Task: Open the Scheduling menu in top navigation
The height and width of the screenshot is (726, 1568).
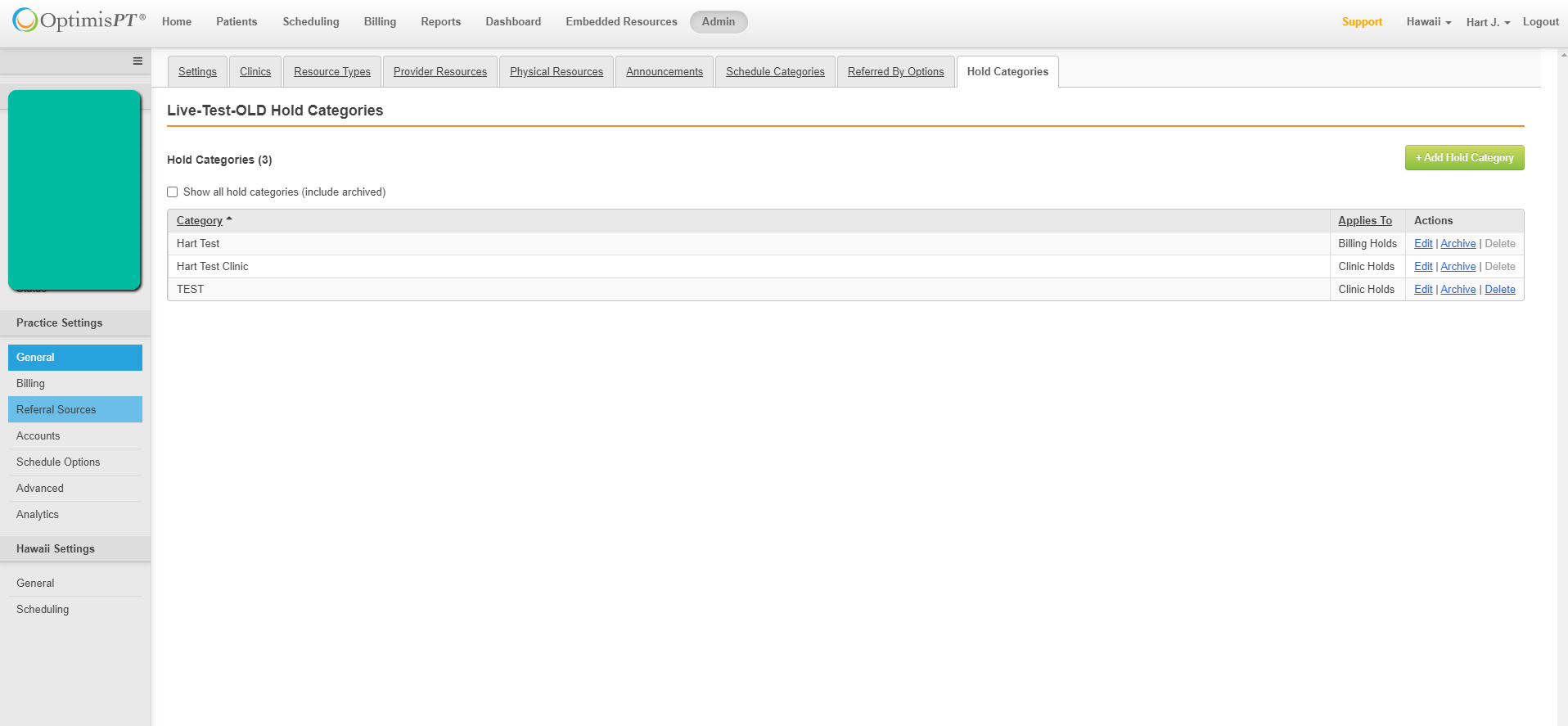Action: tap(311, 22)
